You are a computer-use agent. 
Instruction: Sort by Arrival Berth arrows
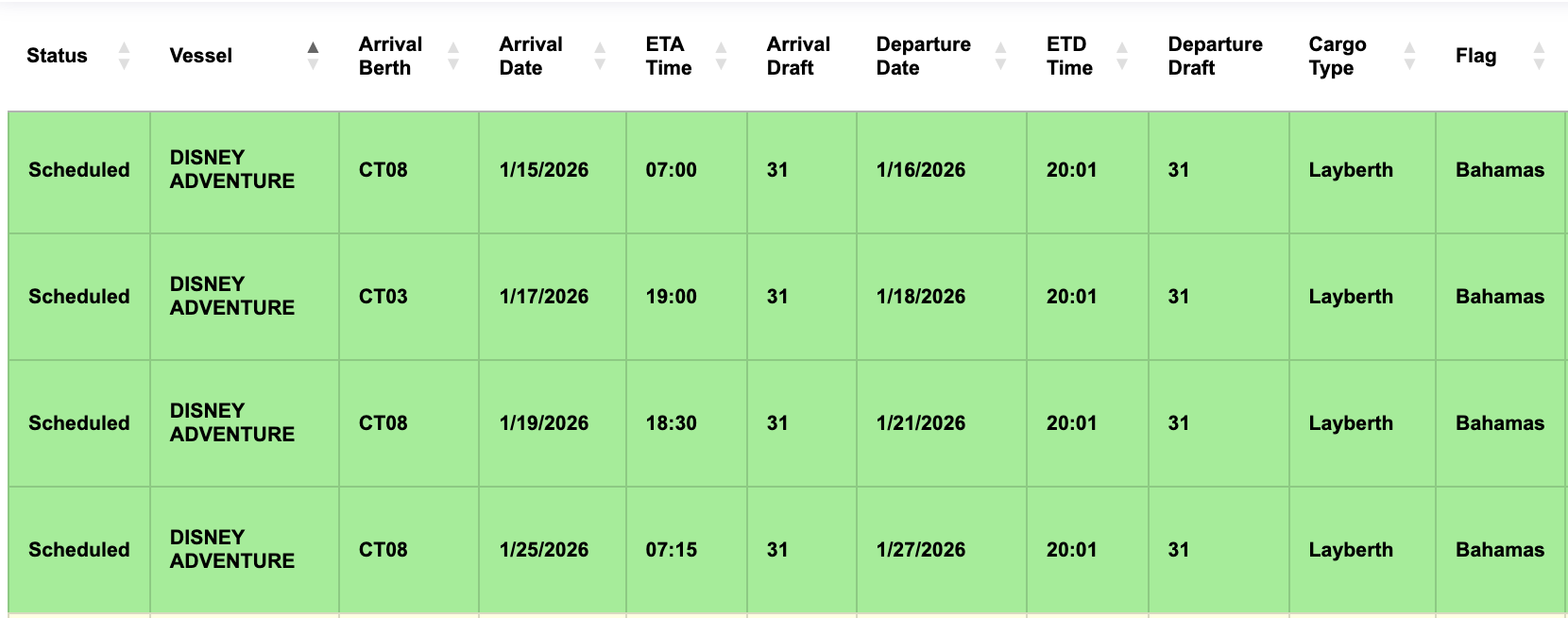[453, 56]
